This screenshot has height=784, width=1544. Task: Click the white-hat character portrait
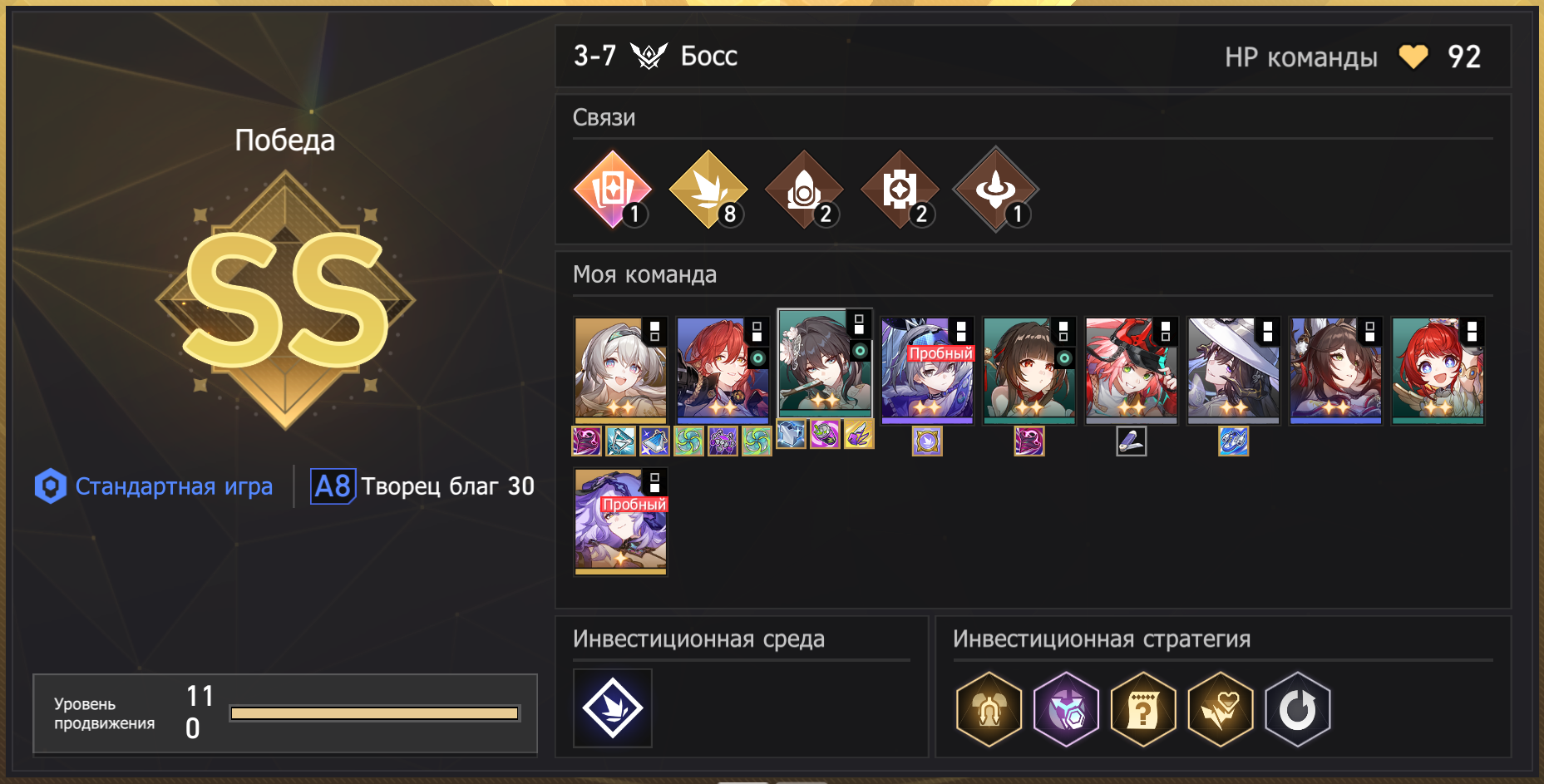click(x=1233, y=370)
